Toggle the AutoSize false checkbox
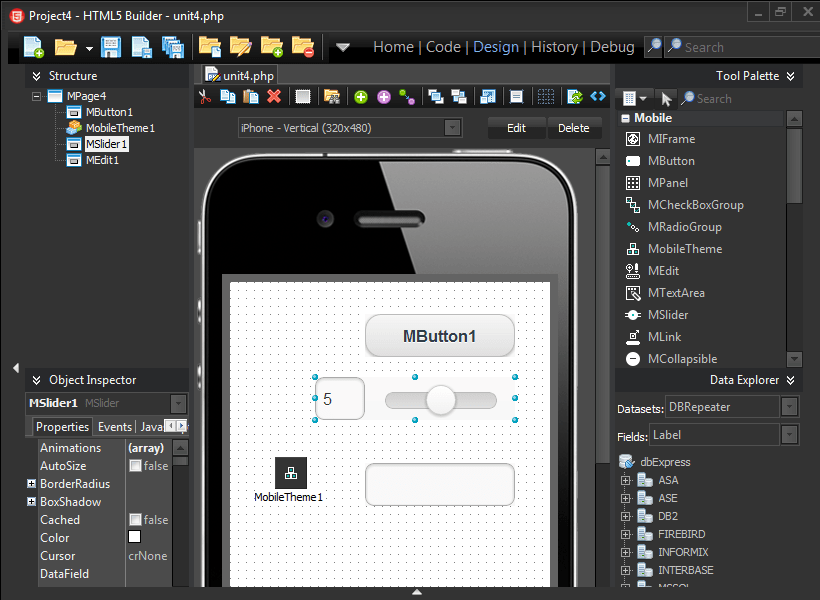Screen dimensions: 820x600 click(x=135, y=466)
